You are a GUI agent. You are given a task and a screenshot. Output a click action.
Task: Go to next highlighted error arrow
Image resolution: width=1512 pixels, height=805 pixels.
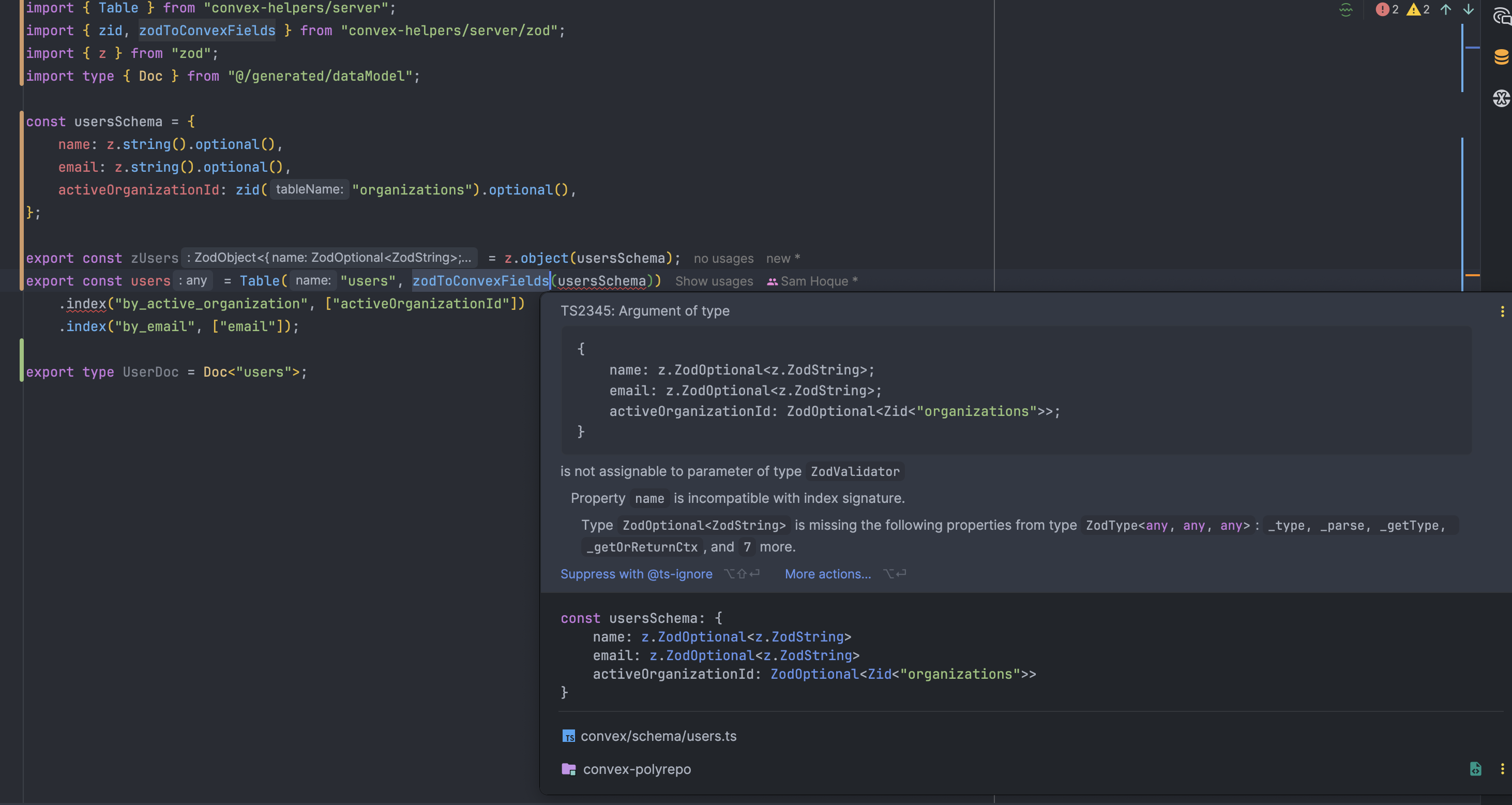click(1468, 9)
